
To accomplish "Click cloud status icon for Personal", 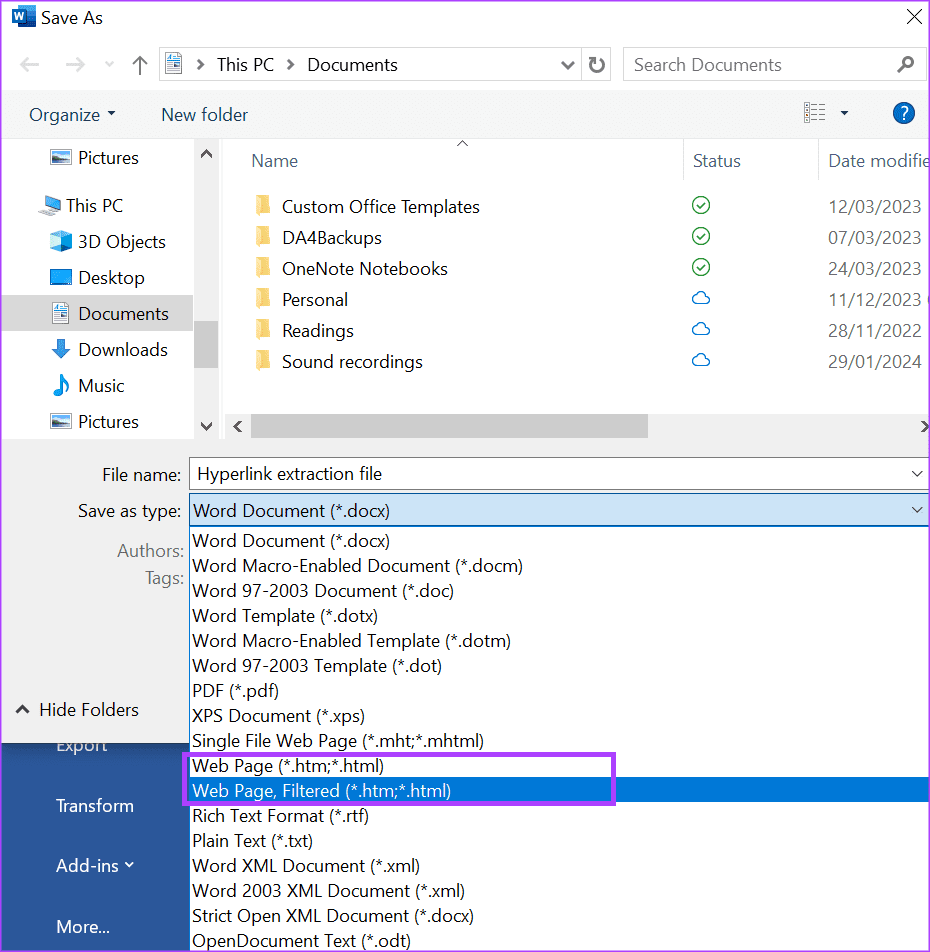I will (x=701, y=298).
